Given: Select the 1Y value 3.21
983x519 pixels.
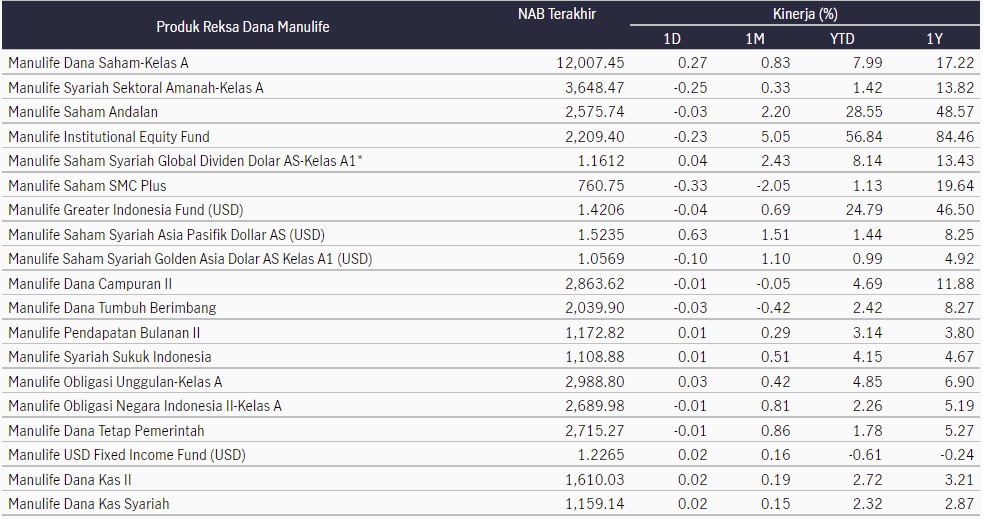Looking at the screenshot, I should coord(960,480).
